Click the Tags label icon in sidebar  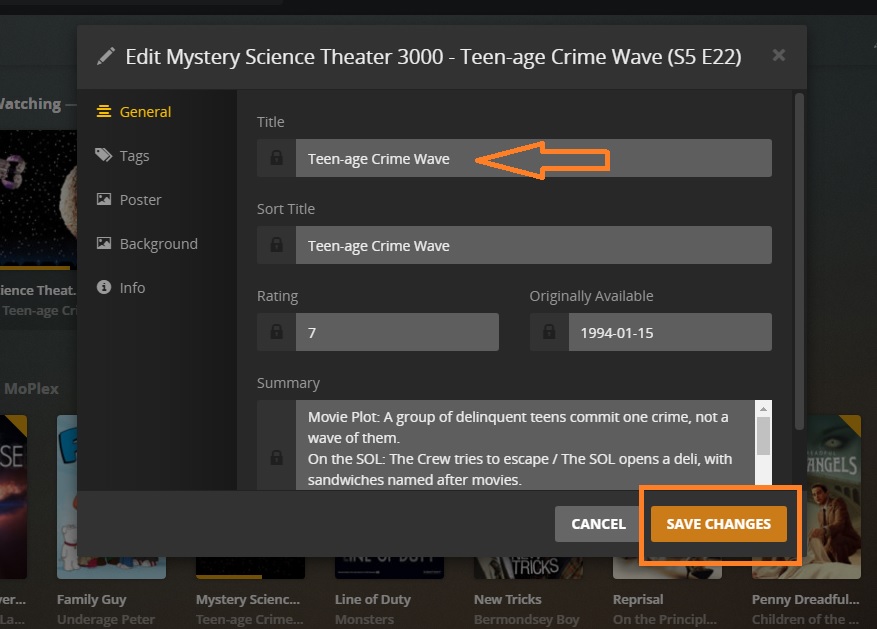click(103, 155)
